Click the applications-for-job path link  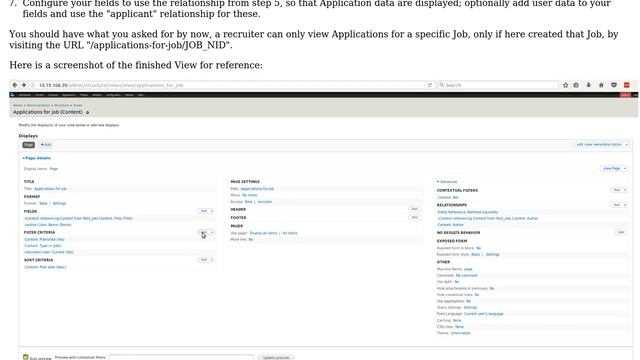257,189
